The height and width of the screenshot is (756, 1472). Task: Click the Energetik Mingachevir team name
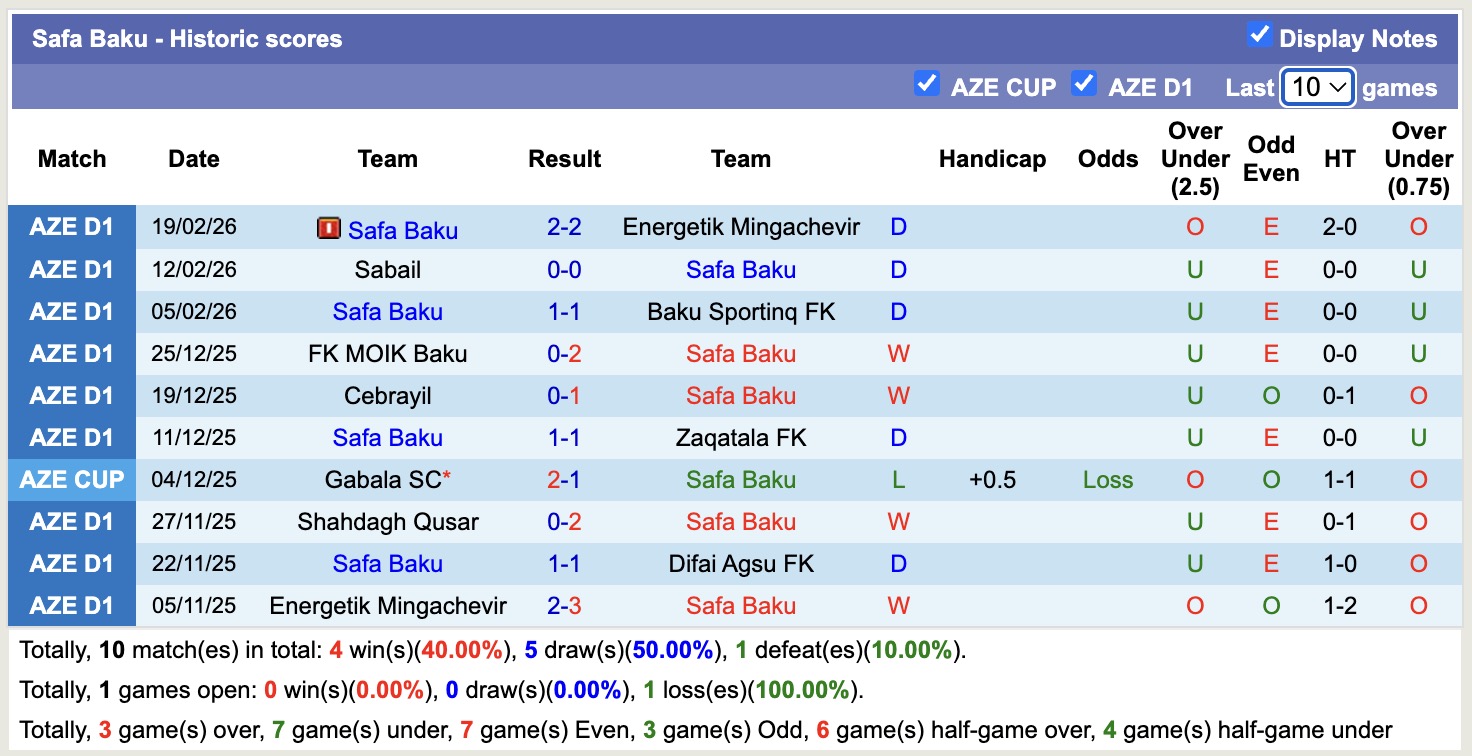point(741,226)
